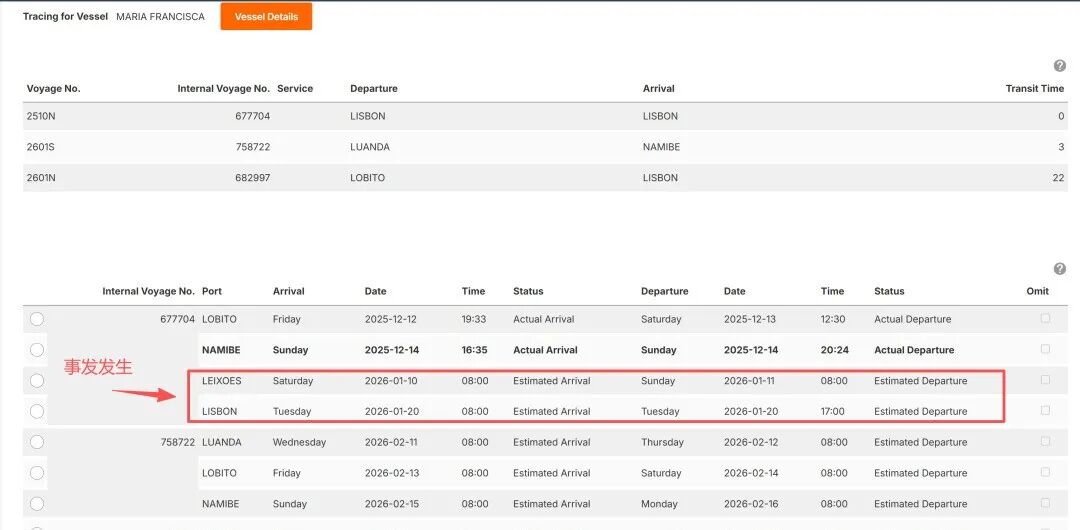The width and height of the screenshot is (1080, 530).
Task: Click arrival port NAMIBE in voyage 2601S row
Action: 661,147
